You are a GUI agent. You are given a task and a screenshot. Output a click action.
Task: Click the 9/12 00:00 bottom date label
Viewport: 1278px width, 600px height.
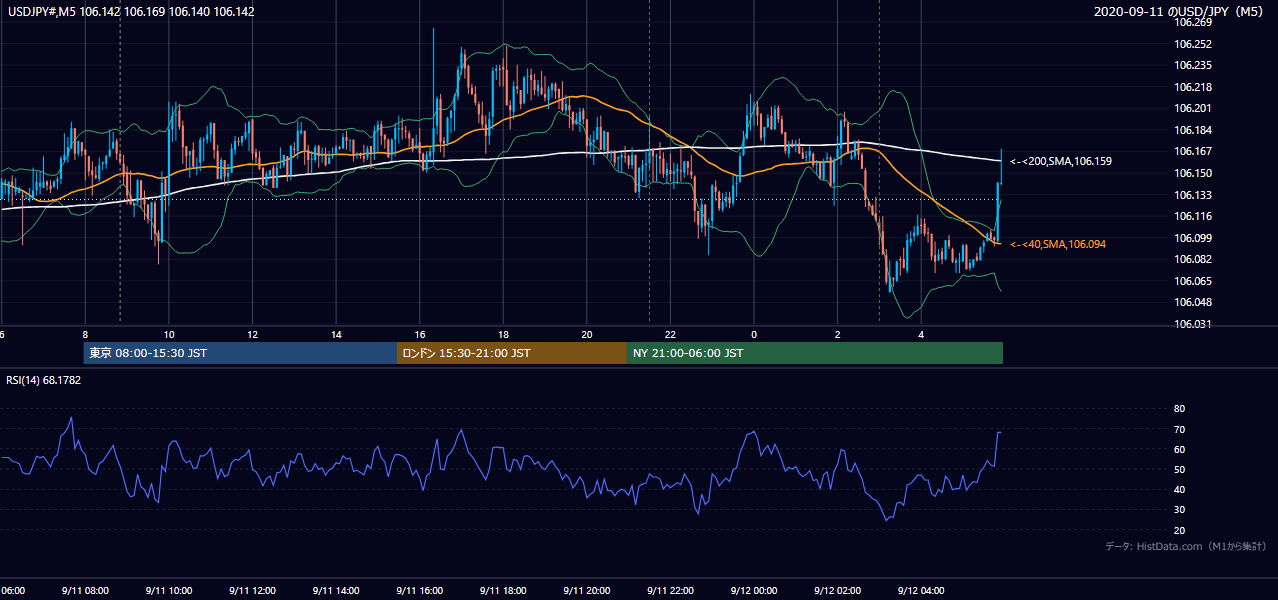tap(754, 590)
